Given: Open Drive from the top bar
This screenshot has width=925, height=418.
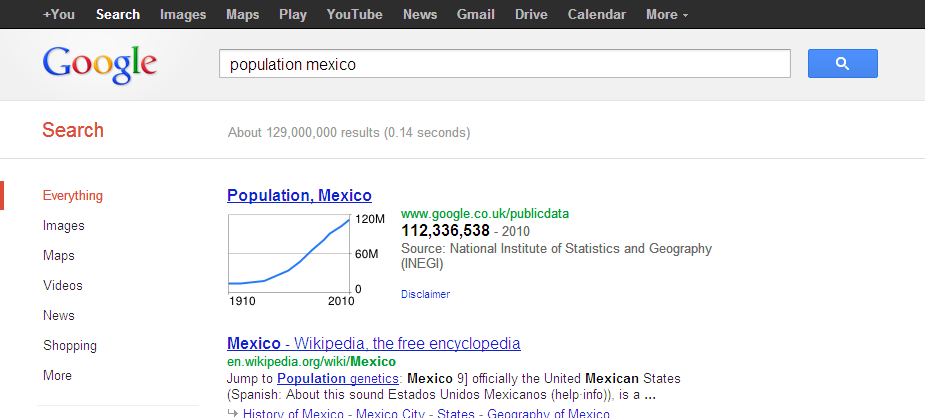Looking at the screenshot, I should click(531, 15).
